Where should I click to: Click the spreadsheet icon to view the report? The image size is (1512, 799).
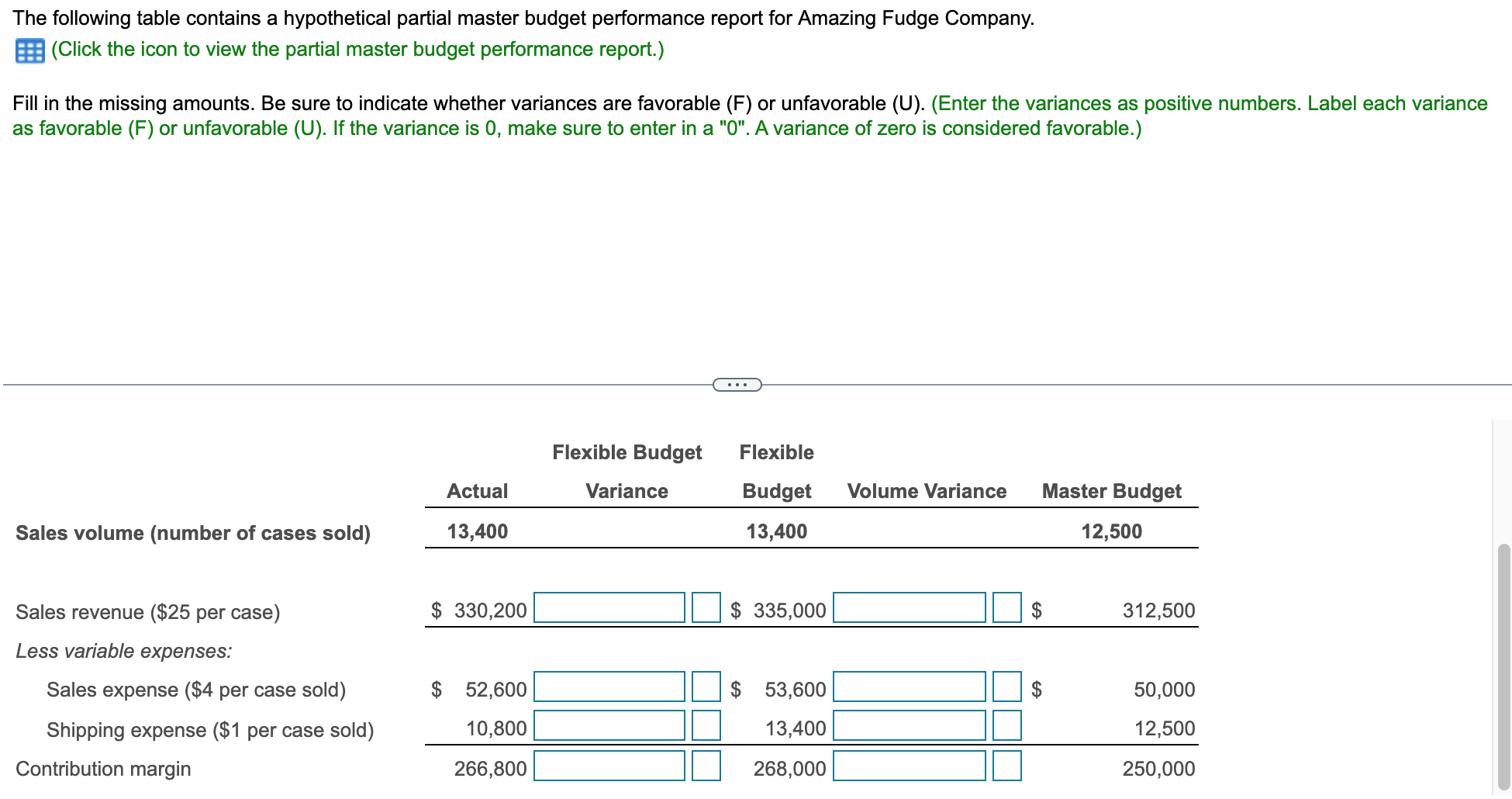click(26, 51)
